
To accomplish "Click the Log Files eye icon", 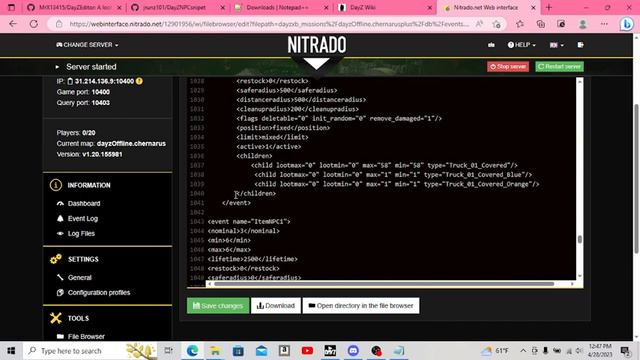I will (x=60, y=233).
